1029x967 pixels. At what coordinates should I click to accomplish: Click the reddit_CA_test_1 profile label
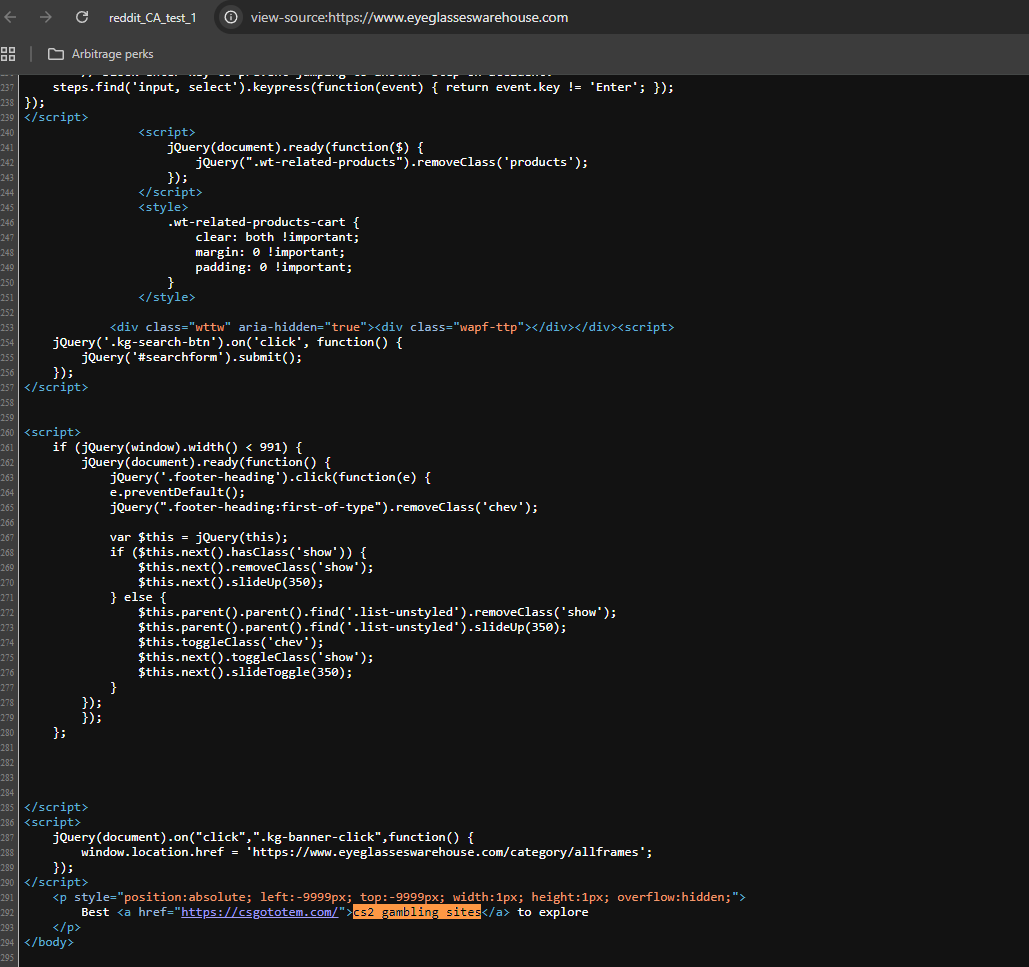click(153, 18)
